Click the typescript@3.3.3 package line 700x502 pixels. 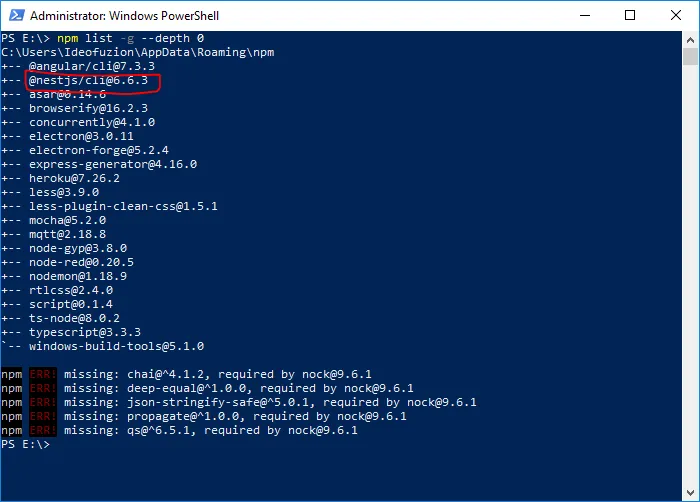coord(85,332)
